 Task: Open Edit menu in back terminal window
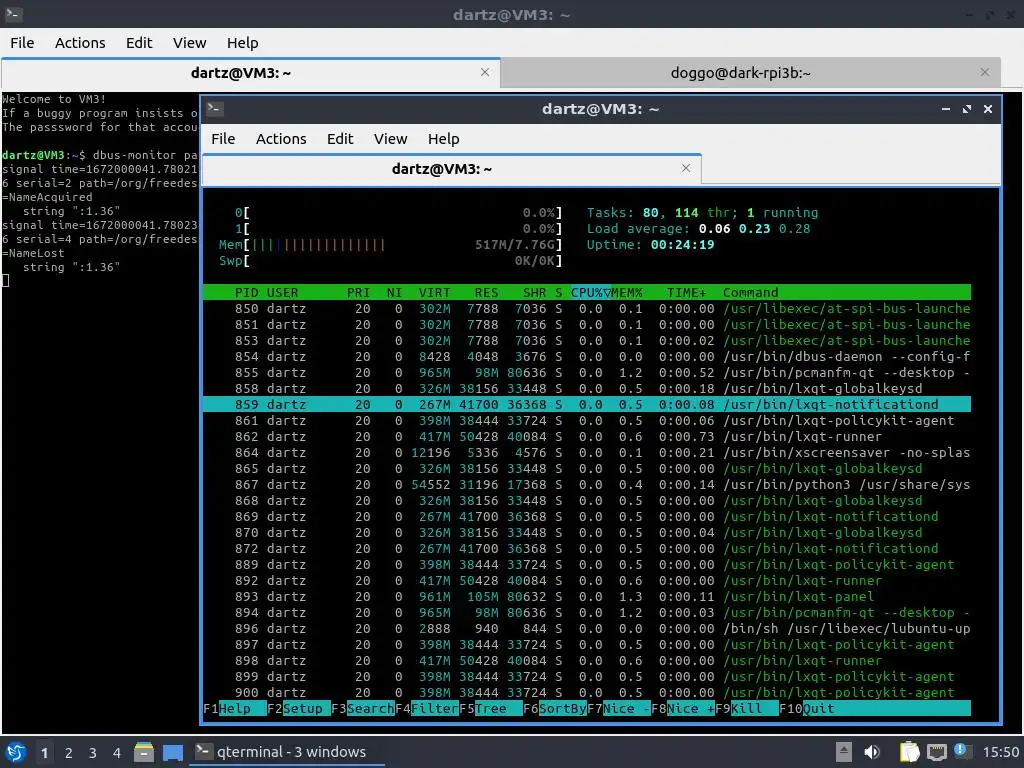tap(138, 42)
